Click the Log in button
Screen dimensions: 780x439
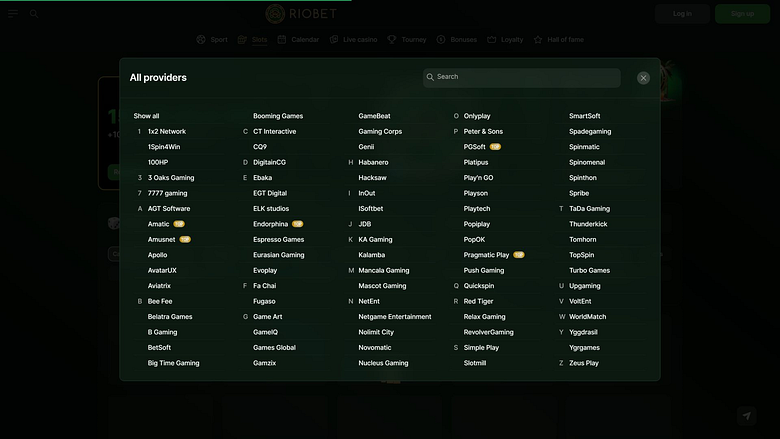(x=682, y=14)
